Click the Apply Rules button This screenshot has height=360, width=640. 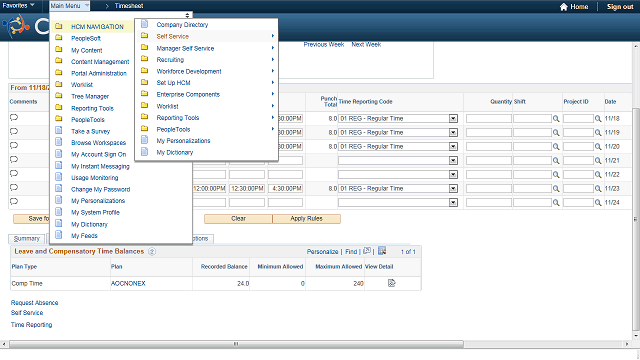[x=307, y=219]
